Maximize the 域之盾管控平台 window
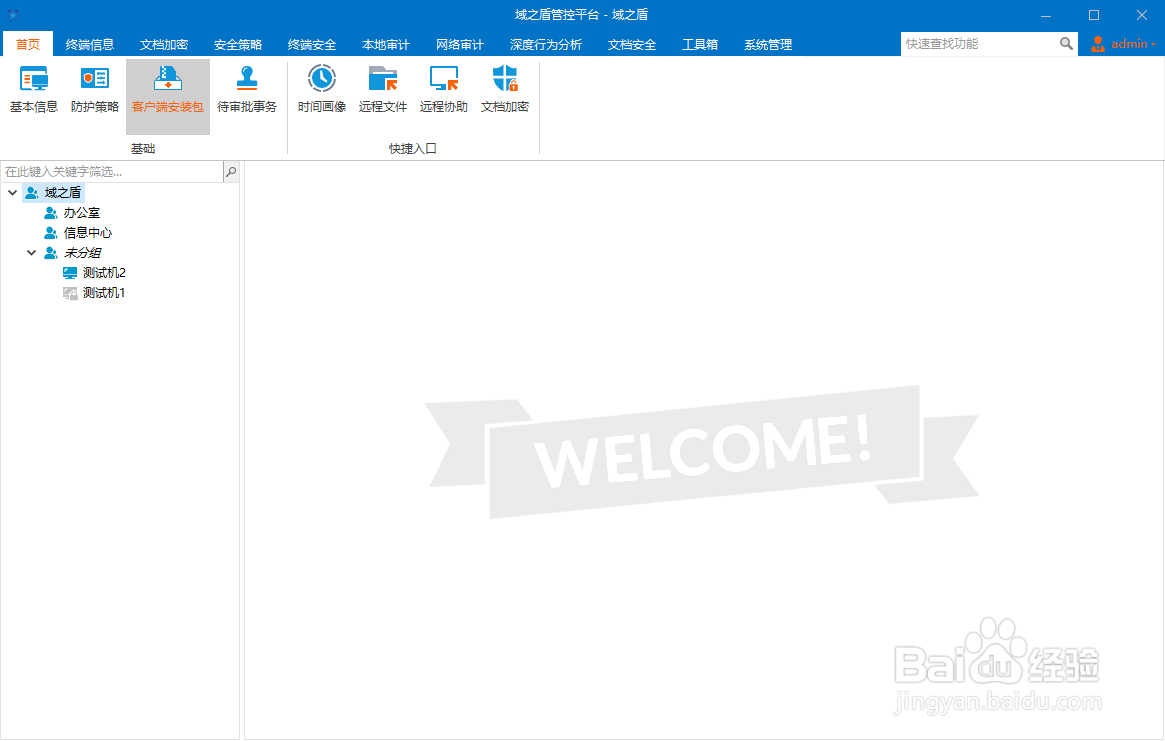 1094,15
